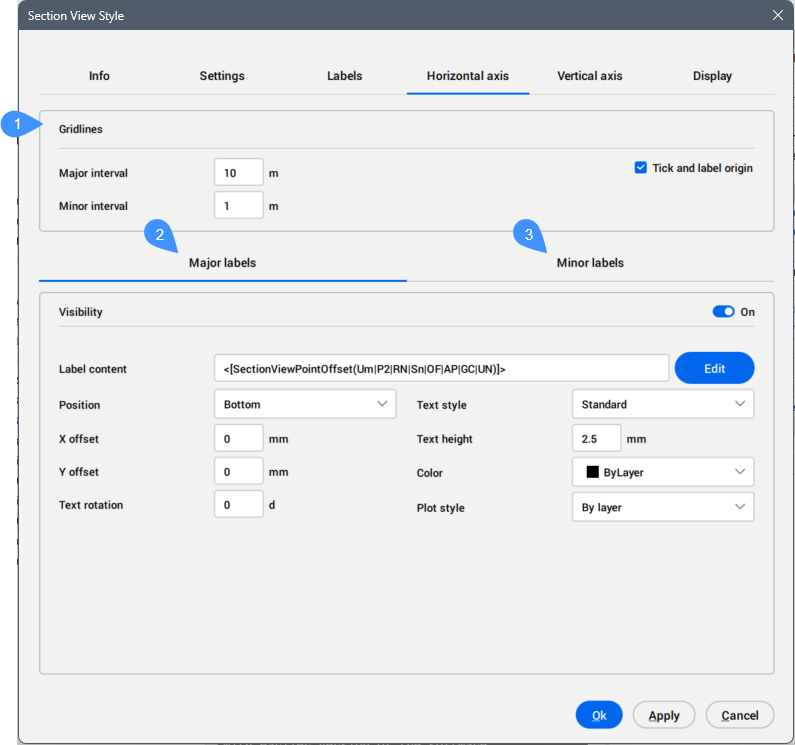This screenshot has height=745, width=795.
Task: Click Edit button for label content
Action: 714,369
